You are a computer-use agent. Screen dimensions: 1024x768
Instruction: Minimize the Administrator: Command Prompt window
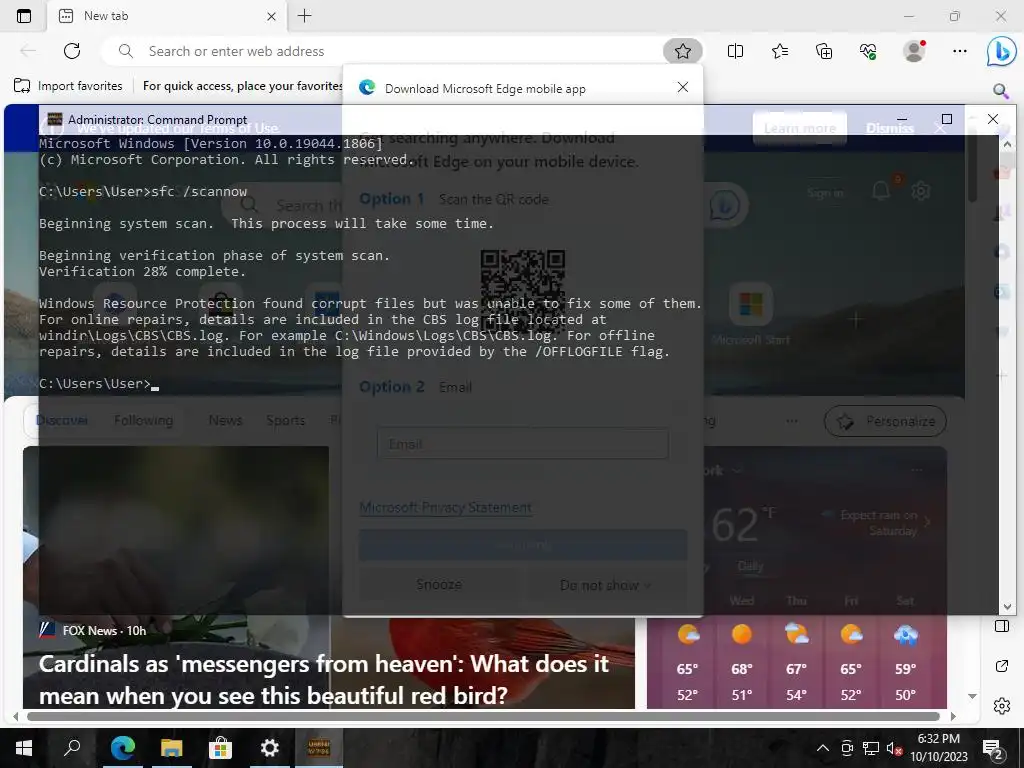pyautogui.click(x=902, y=119)
